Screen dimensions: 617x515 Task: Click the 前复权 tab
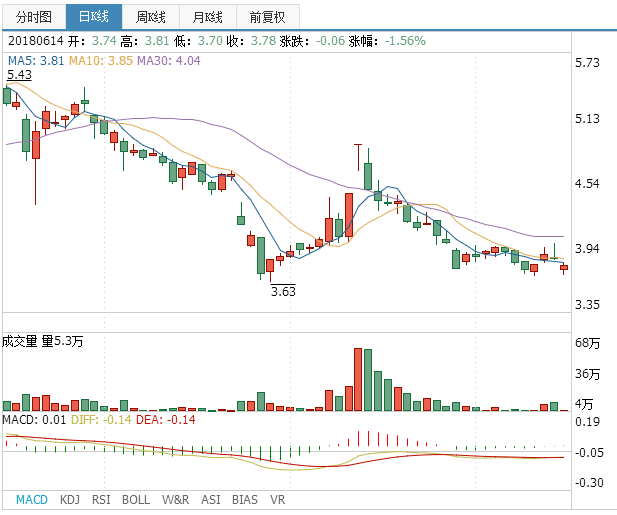[268, 17]
